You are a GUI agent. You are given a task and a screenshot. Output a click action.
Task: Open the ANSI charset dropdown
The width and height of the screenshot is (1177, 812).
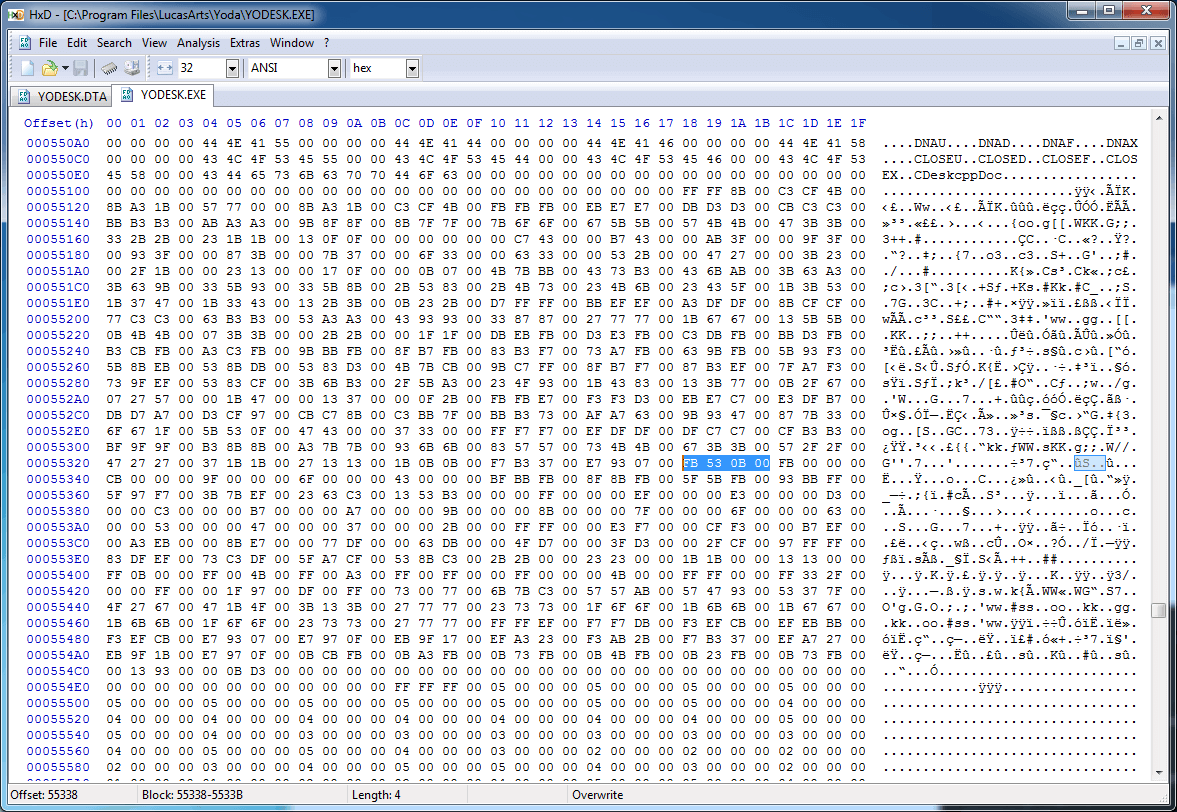click(x=333, y=68)
